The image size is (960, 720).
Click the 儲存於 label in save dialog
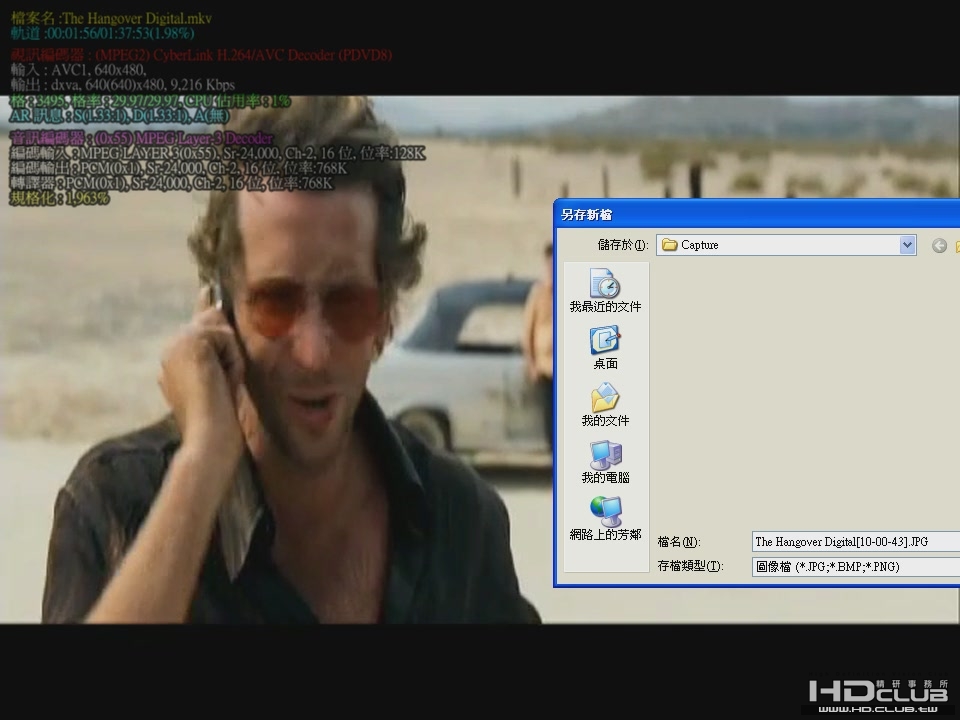coord(623,245)
